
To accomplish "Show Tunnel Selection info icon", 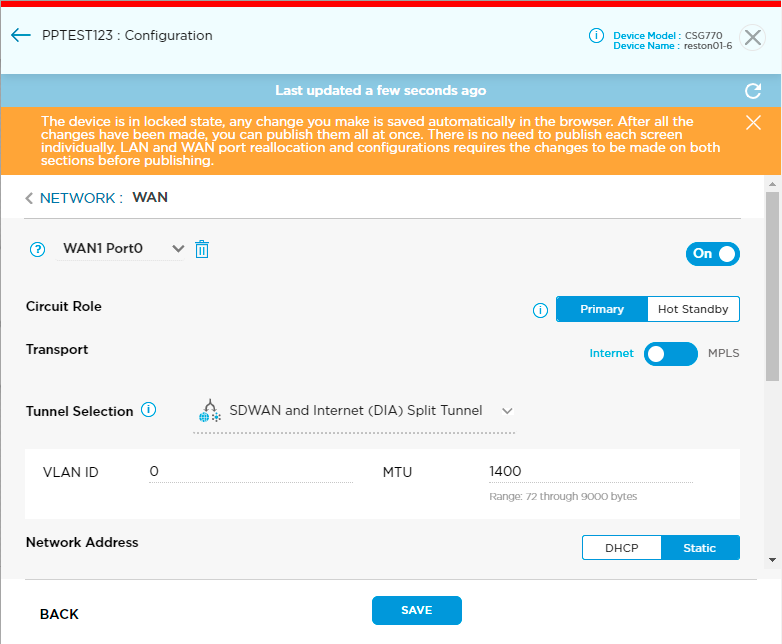I will [x=149, y=410].
